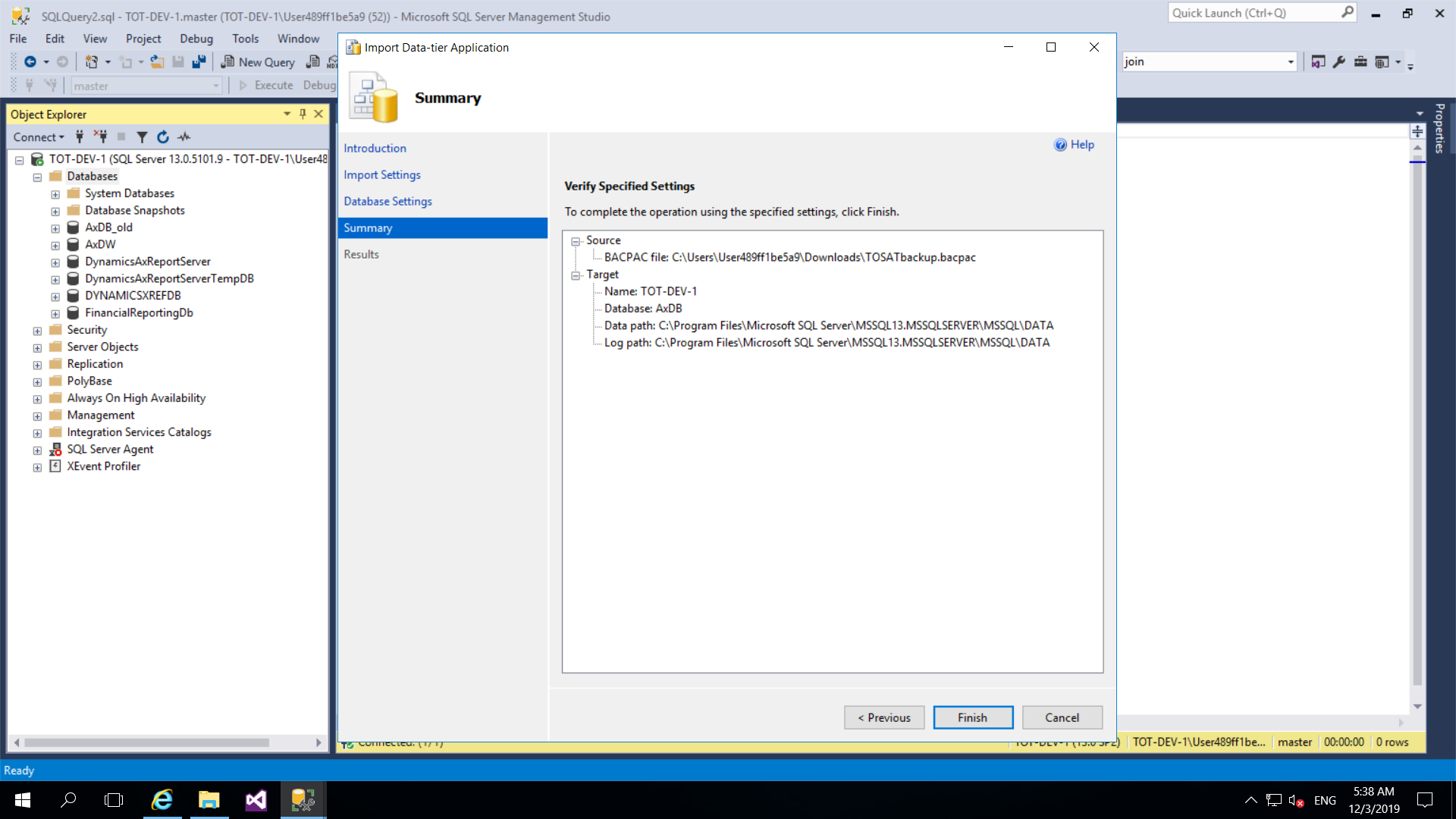1456x819 pixels.
Task: Open the Properties side tab
Action: (x=1439, y=129)
